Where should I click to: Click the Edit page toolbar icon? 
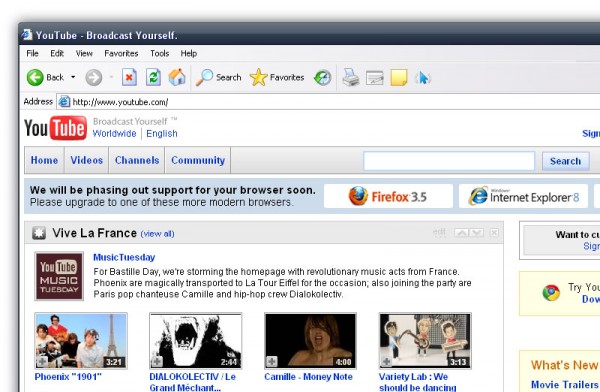point(375,78)
